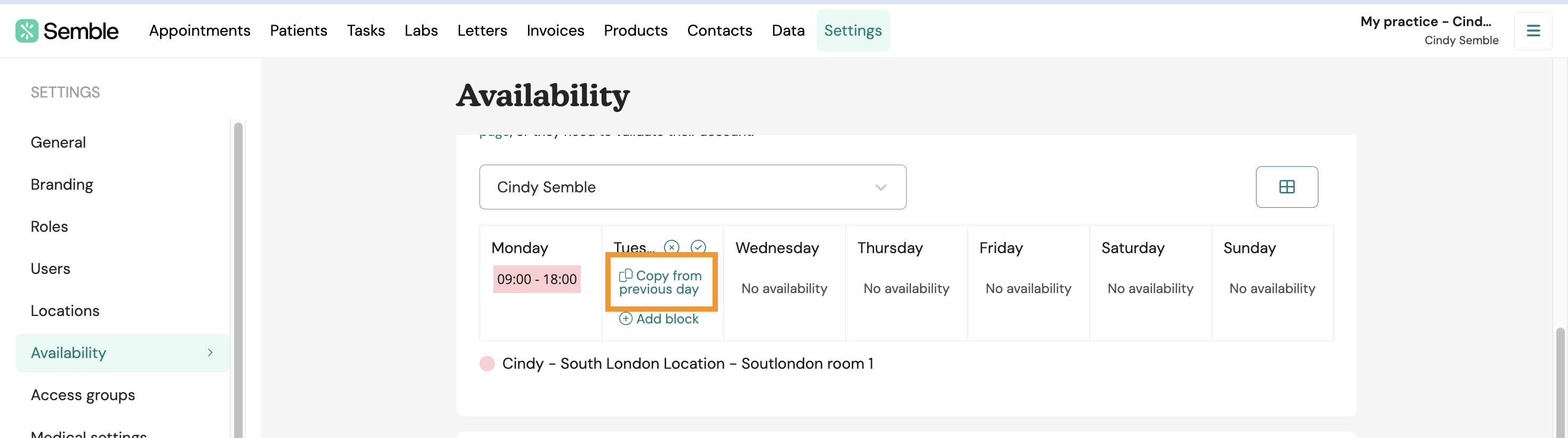Go to Locations settings

pyautogui.click(x=65, y=311)
